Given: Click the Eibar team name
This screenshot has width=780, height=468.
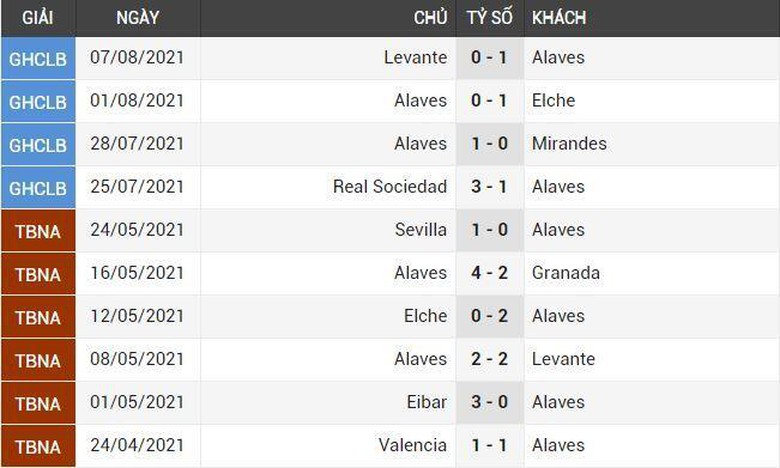Looking at the screenshot, I should coord(427,402).
